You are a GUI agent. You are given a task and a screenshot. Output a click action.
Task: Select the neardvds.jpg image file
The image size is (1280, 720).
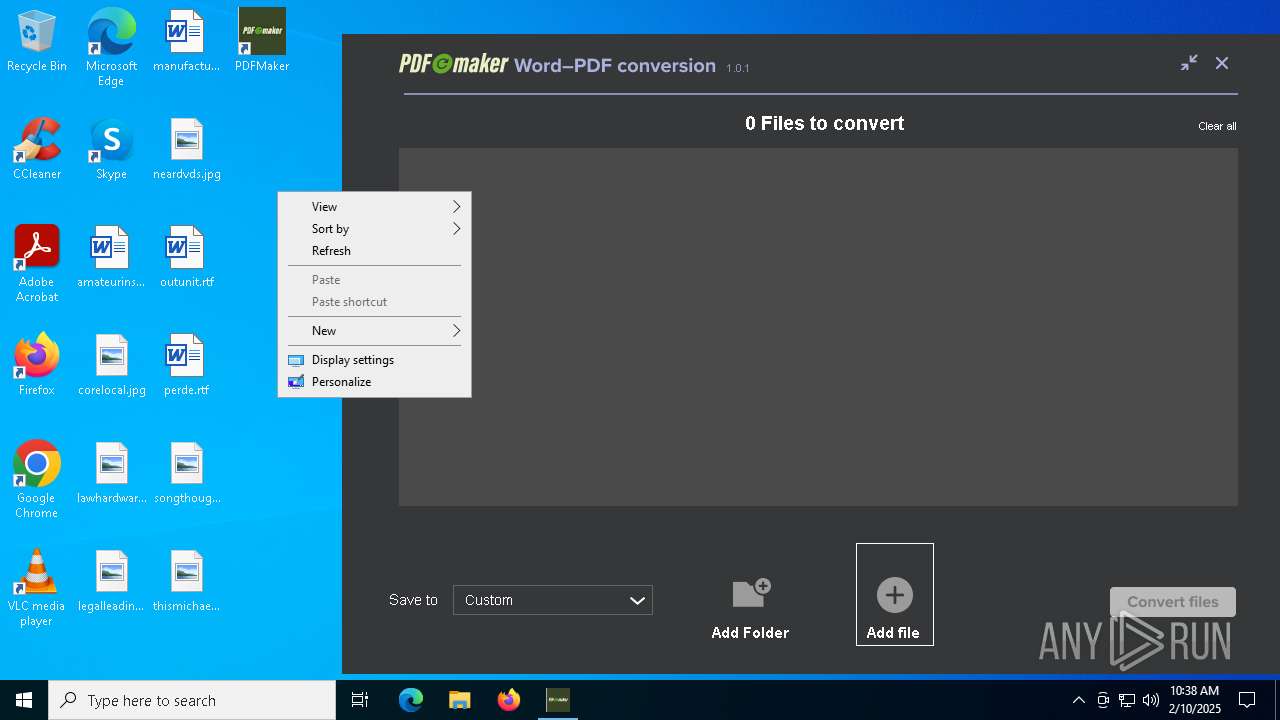[186, 150]
